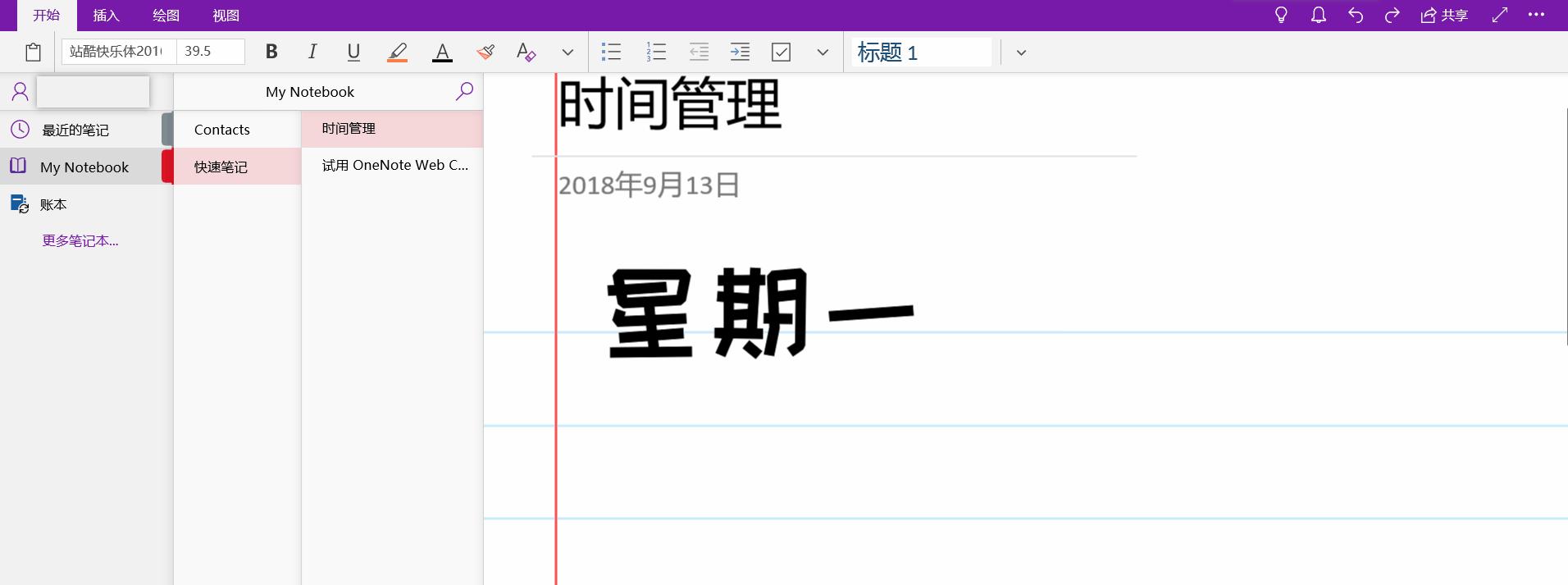Image resolution: width=1568 pixels, height=585 pixels.
Task: Undo the last action
Action: (x=1356, y=15)
